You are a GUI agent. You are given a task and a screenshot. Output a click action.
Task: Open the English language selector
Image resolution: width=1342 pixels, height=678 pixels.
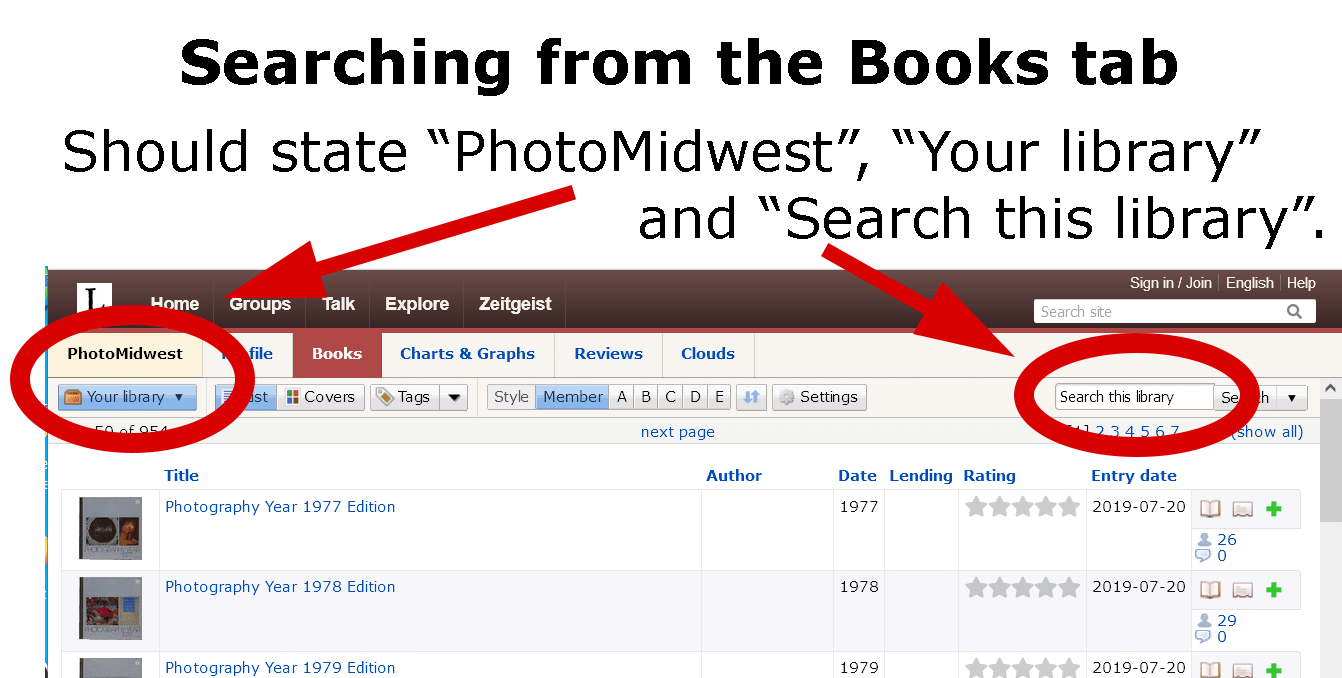click(1250, 283)
